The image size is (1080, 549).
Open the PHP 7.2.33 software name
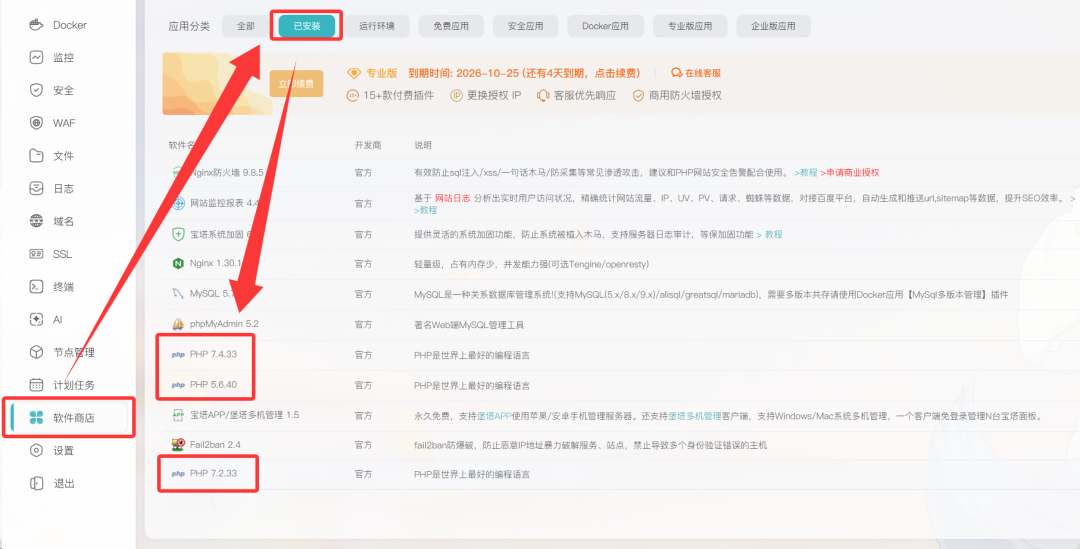coord(214,474)
